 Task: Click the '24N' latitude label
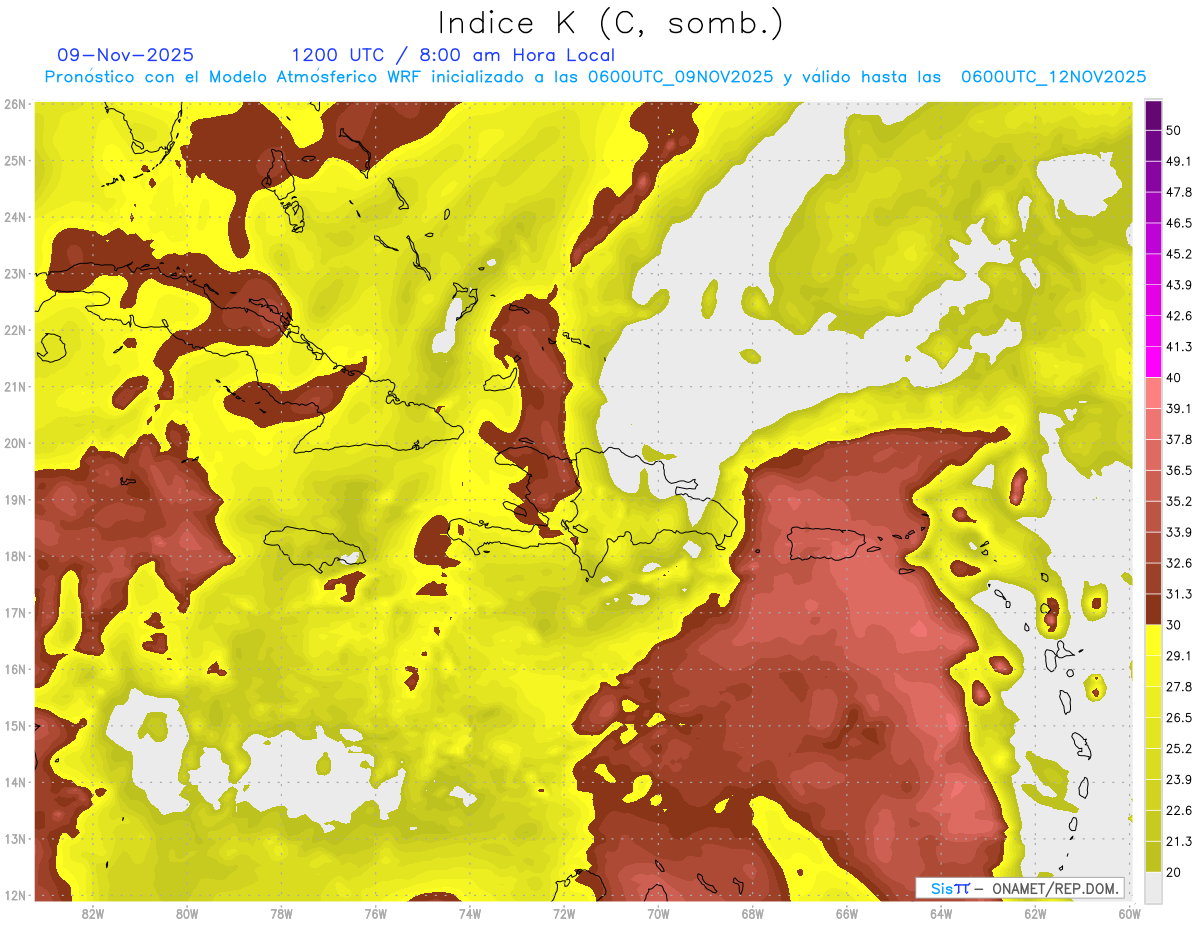coord(14,217)
